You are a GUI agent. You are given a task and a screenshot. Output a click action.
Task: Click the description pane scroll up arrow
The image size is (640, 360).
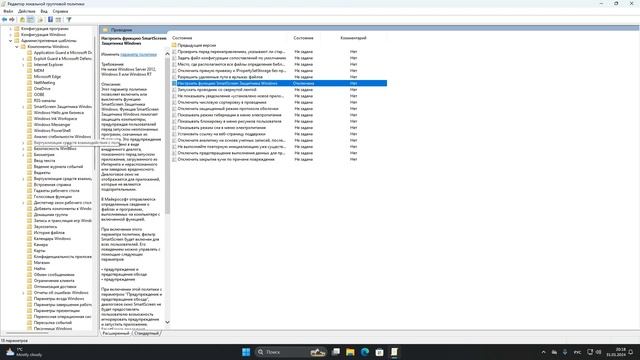(167, 54)
